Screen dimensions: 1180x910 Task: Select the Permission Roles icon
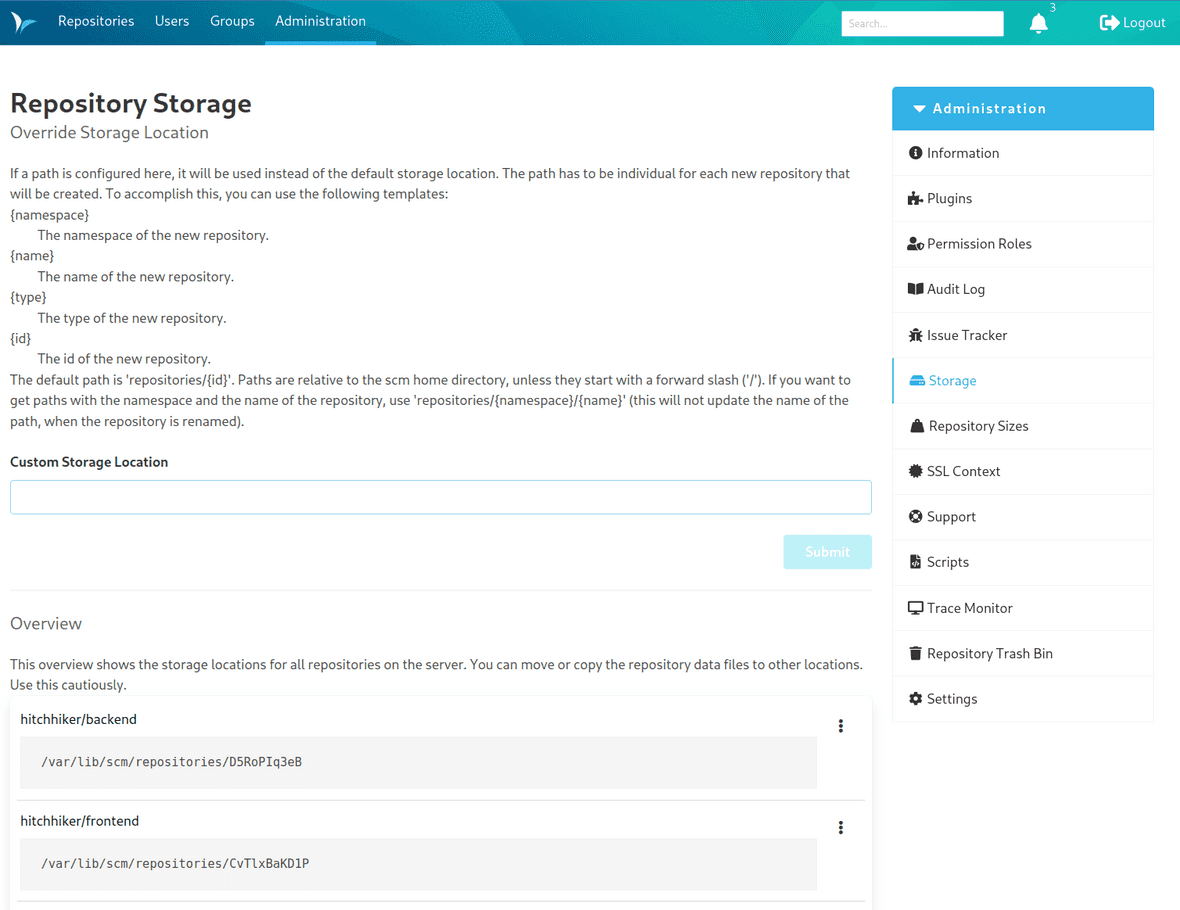coord(914,243)
